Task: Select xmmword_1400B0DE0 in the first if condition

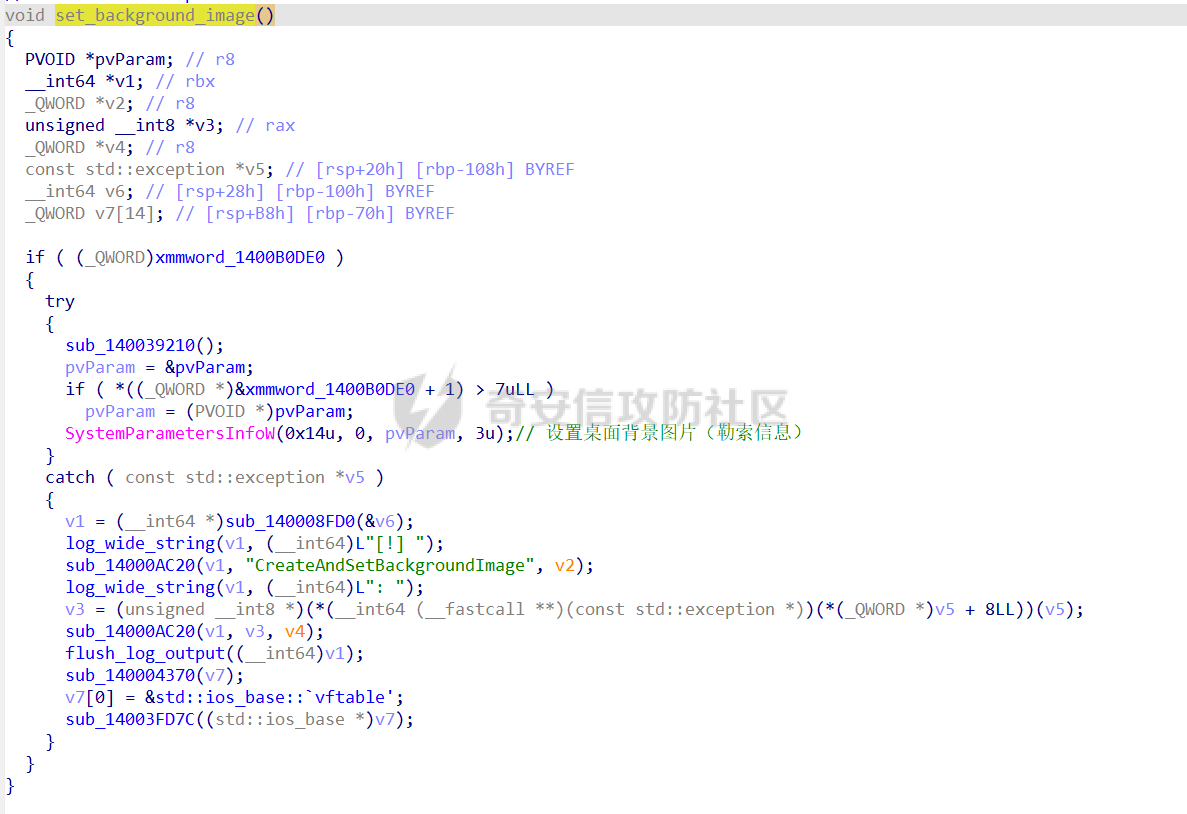Action: [x=239, y=257]
